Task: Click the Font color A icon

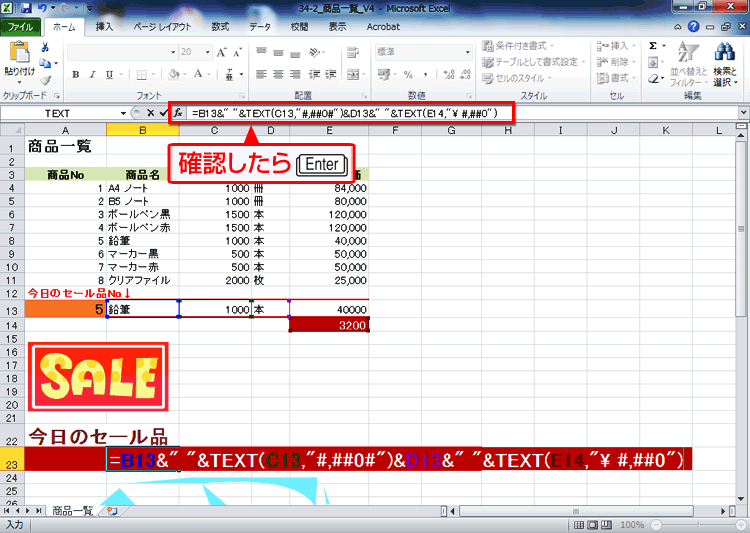Action: [x=198, y=75]
